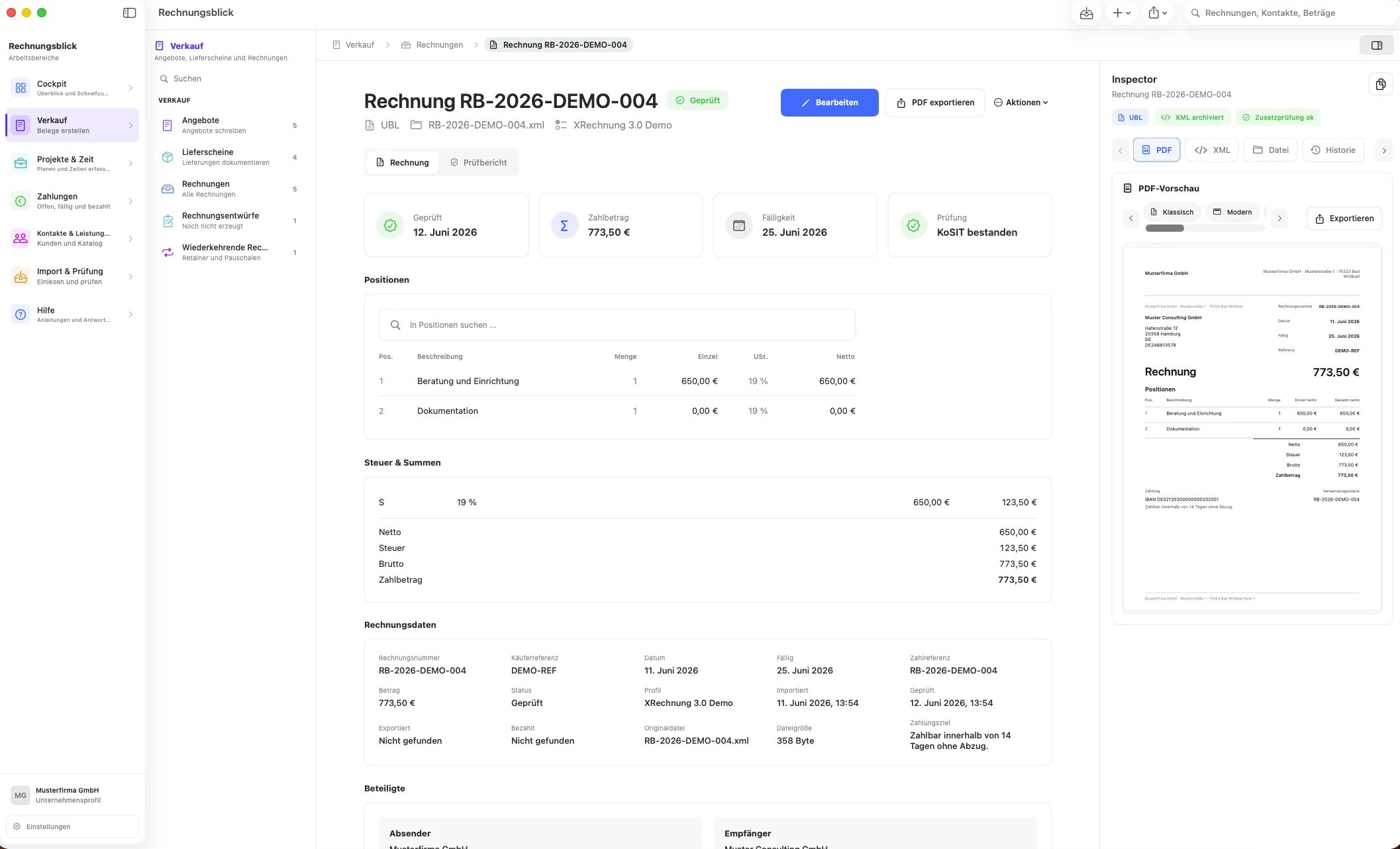Open the Zahlungen workspace icon
The width and height of the screenshot is (1400, 849).
tap(21, 201)
